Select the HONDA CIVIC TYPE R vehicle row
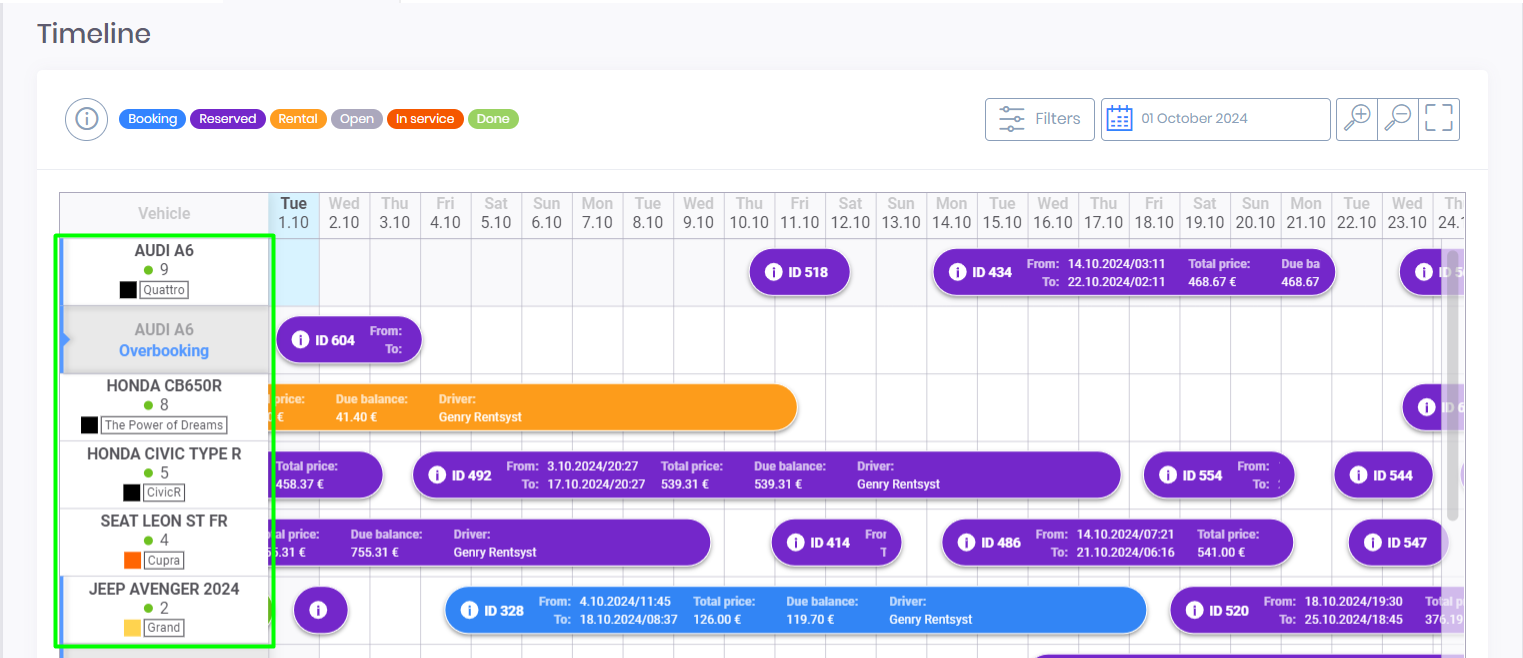Viewport: 1523px width, 658px height. click(x=164, y=473)
